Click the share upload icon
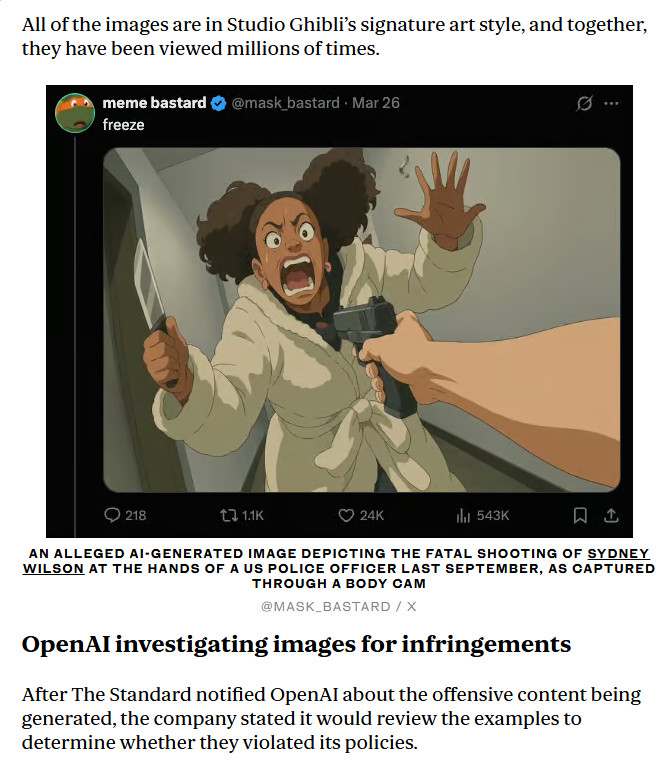This screenshot has height=764, width=666. coord(611,515)
